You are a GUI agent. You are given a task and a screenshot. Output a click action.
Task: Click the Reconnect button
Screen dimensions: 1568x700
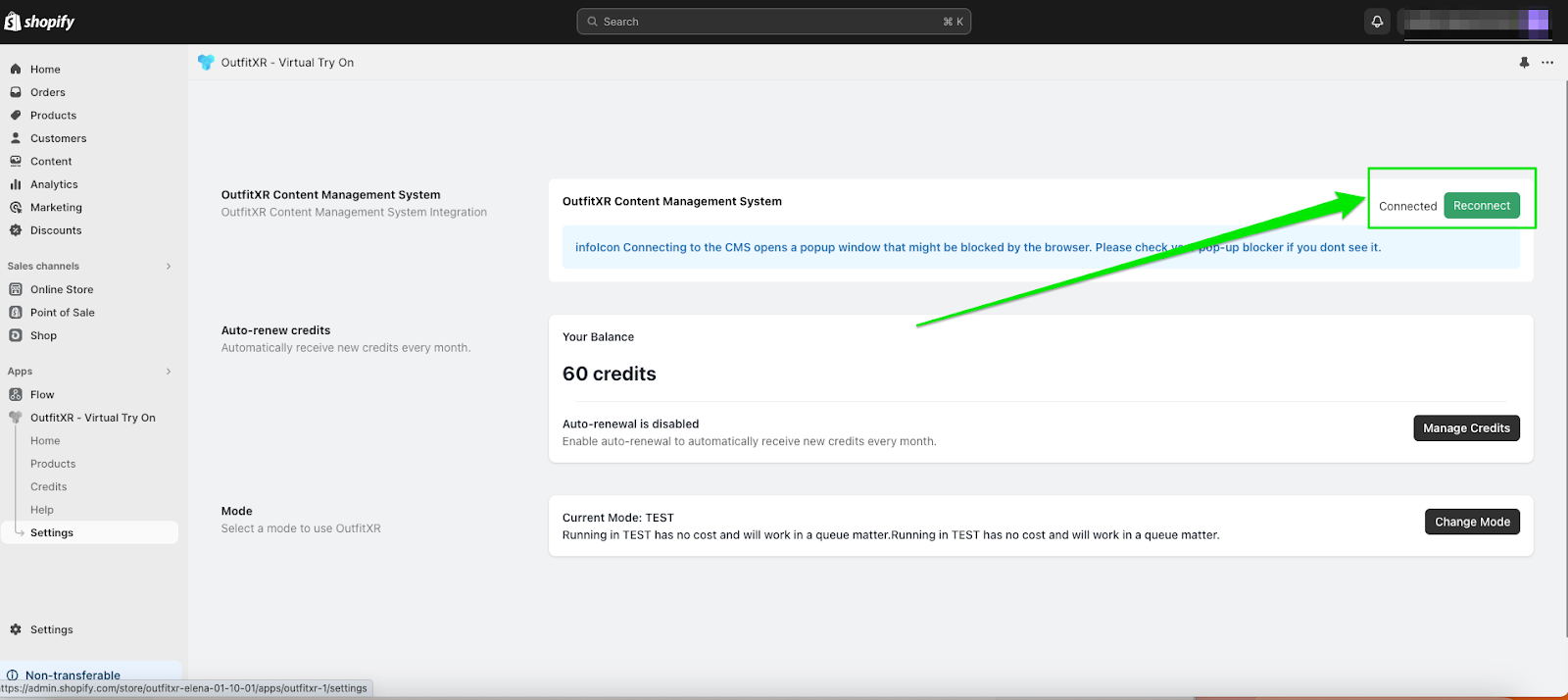[1482, 206]
